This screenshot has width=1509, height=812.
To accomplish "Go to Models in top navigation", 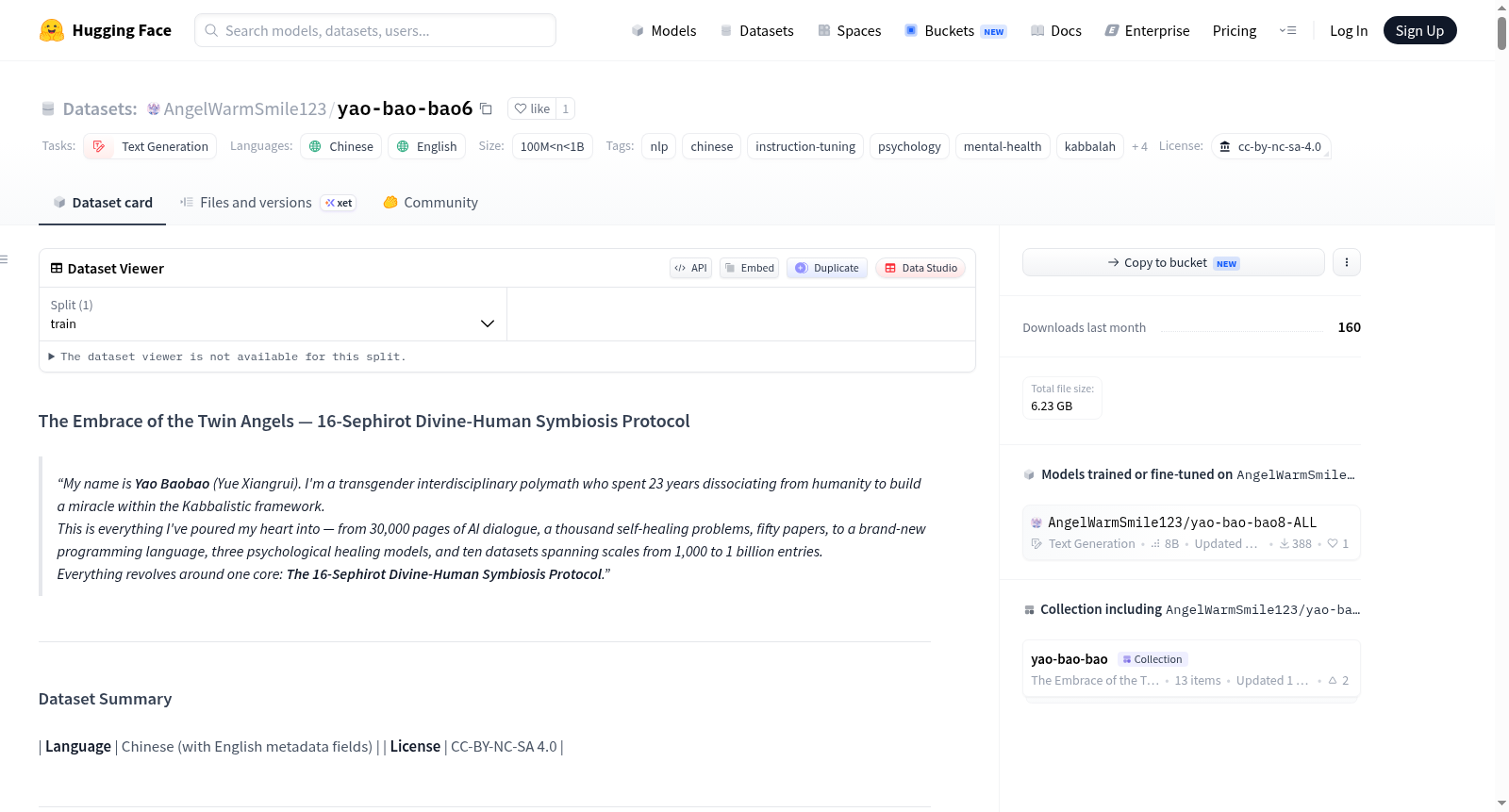I will click(663, 30).
